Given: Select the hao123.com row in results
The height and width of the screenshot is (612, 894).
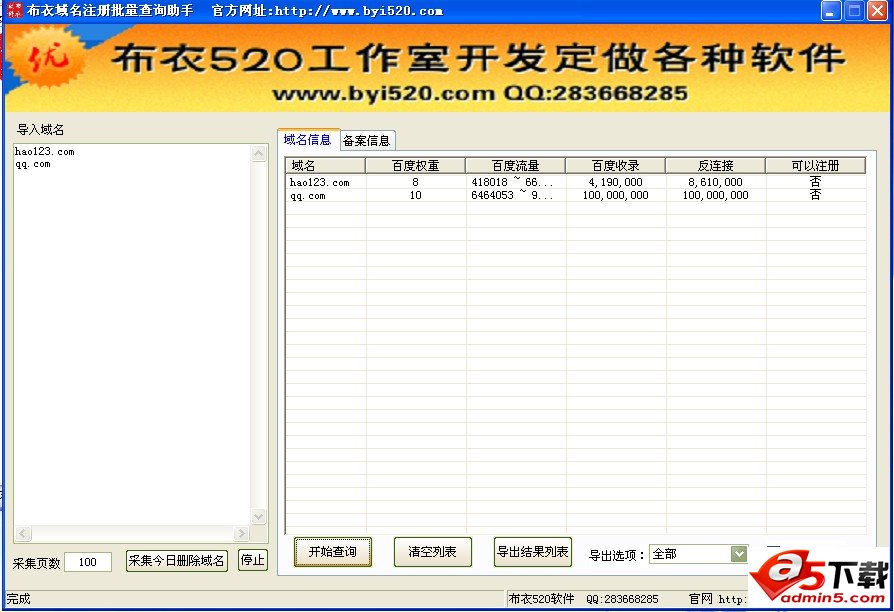Looking at the screenshot, I should [x=320, y=183].
